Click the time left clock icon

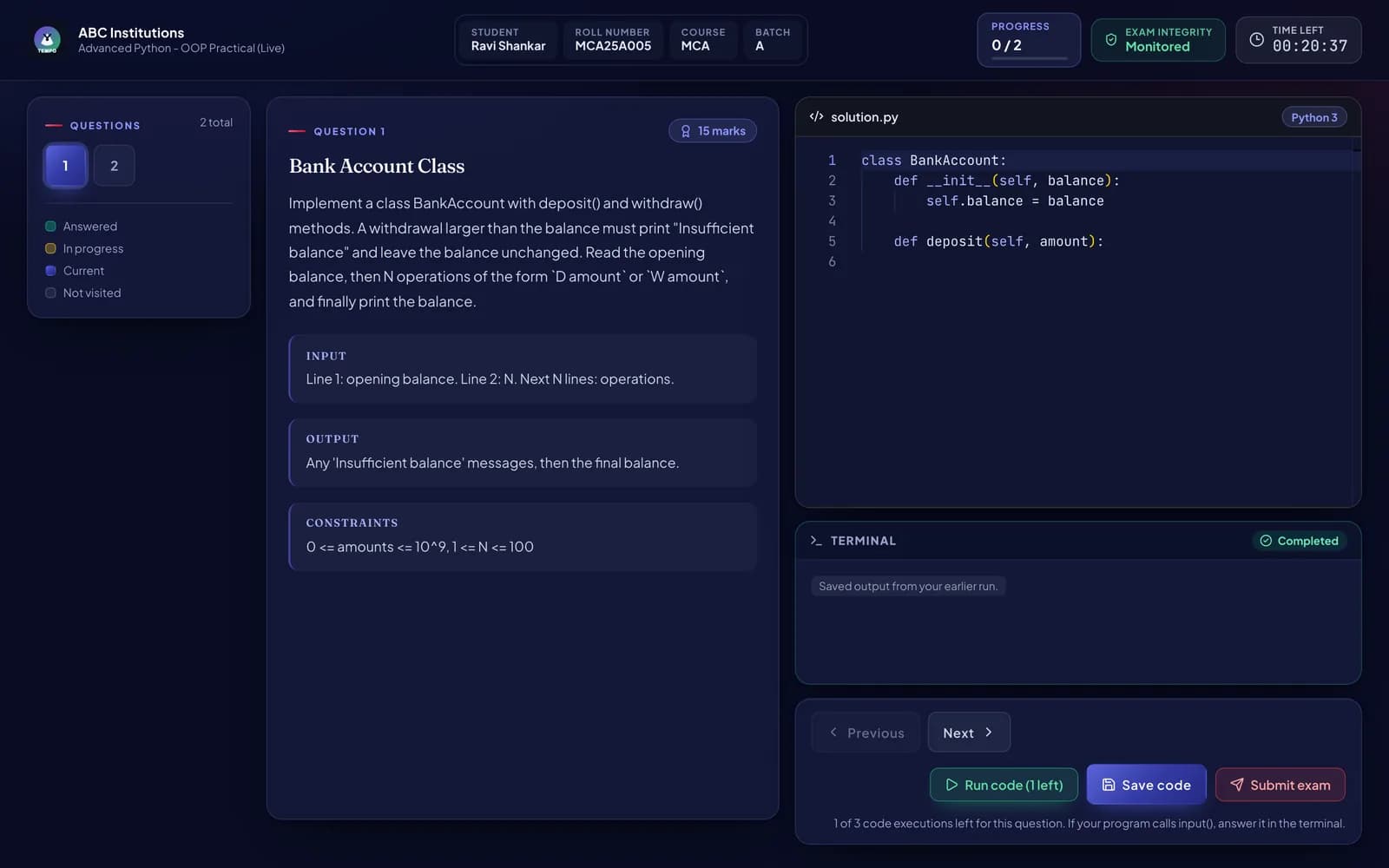1256,40
